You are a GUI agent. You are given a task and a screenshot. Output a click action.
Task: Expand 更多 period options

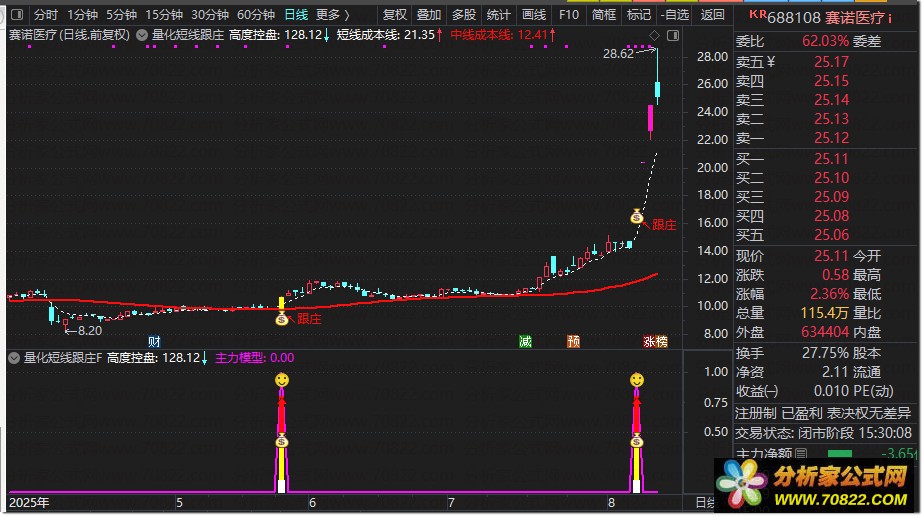pos(332,15)
